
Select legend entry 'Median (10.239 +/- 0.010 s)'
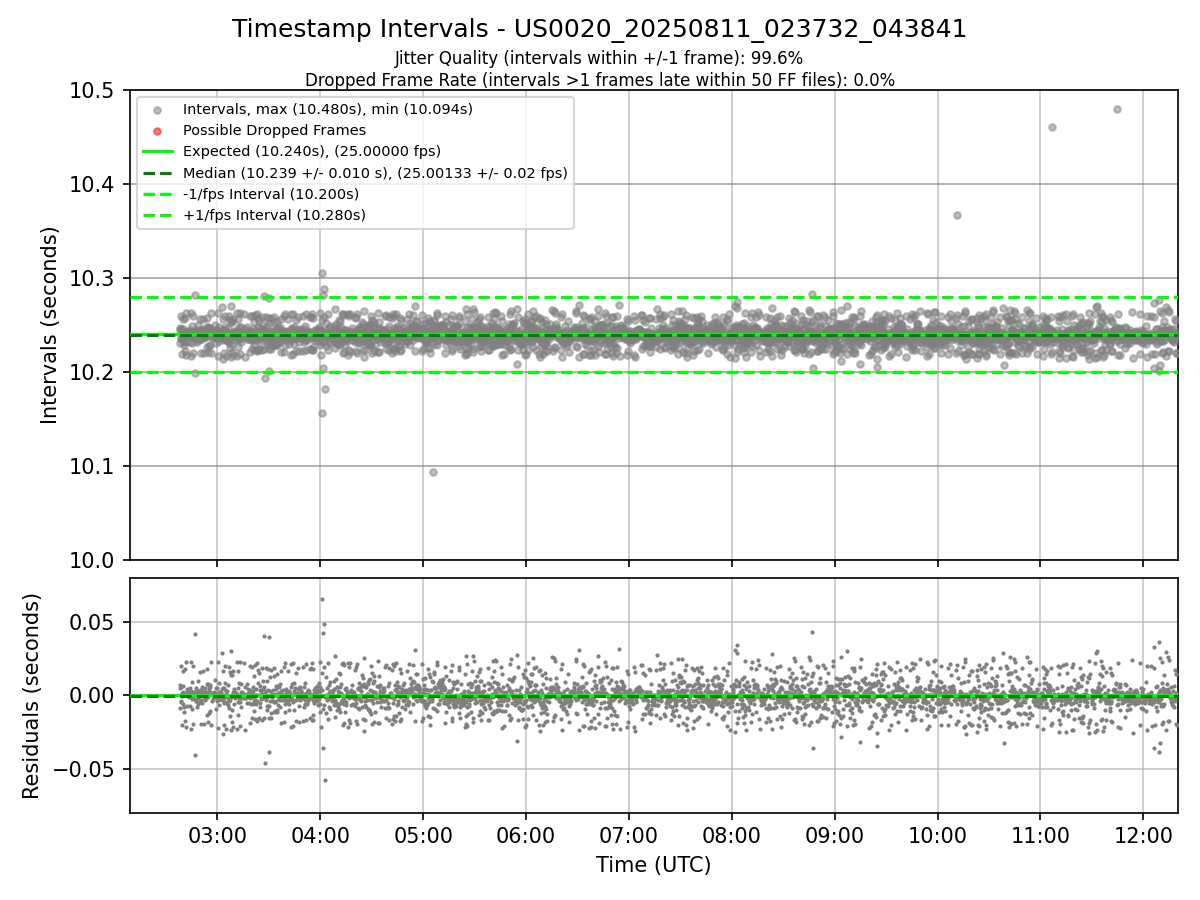pyautogui.click(x=375, y=173)
